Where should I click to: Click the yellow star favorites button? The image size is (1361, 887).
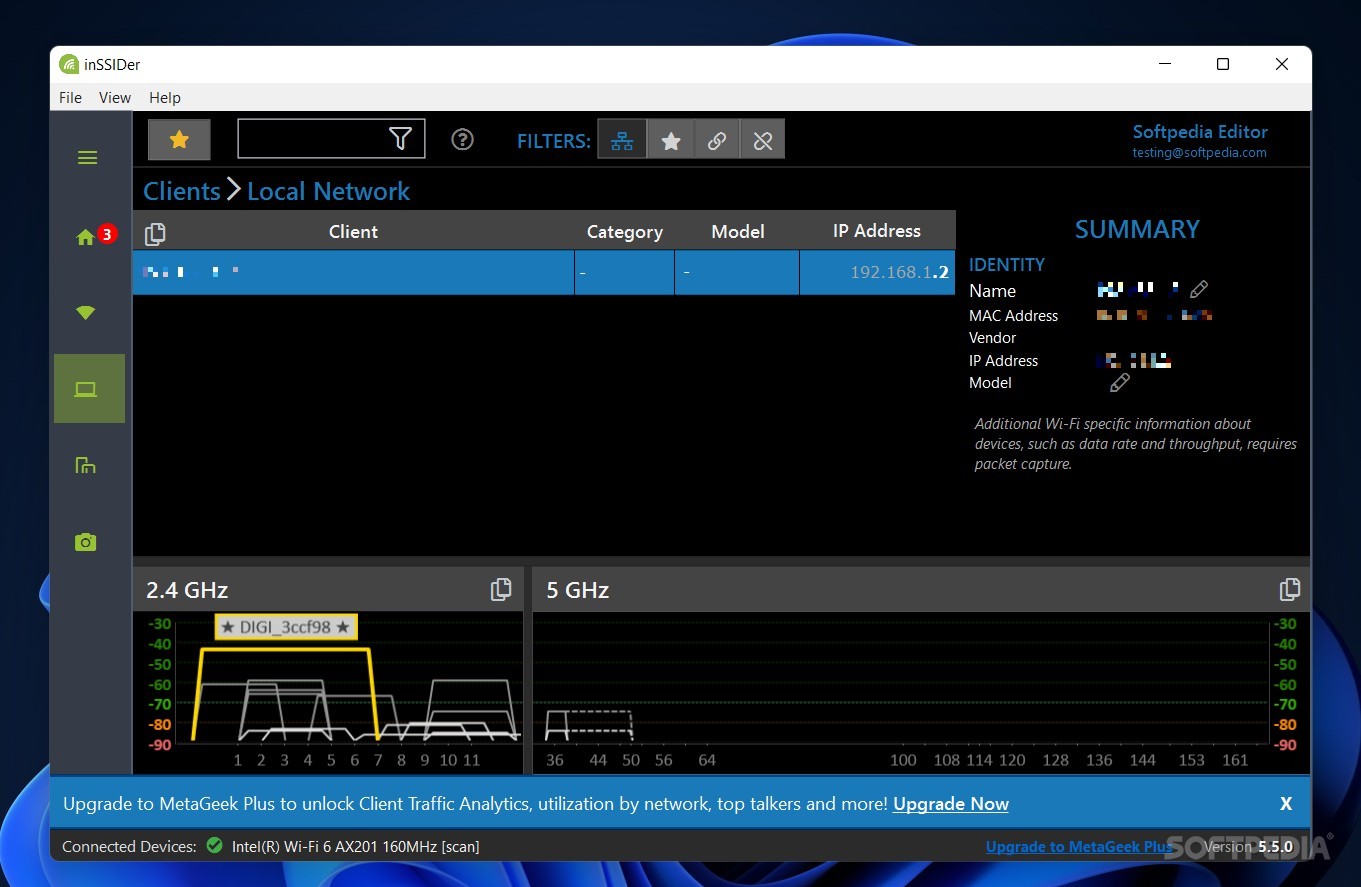(x=179, y=140)
